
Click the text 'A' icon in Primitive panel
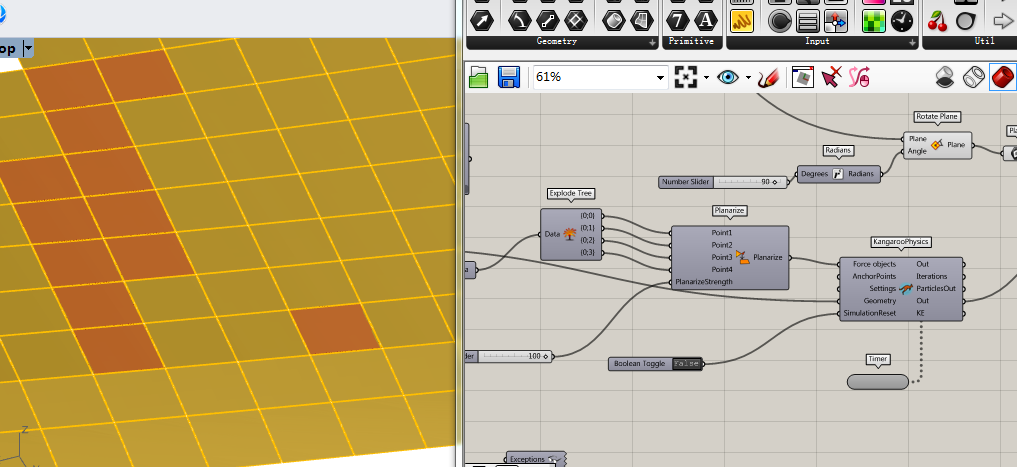tap(706, 20)
